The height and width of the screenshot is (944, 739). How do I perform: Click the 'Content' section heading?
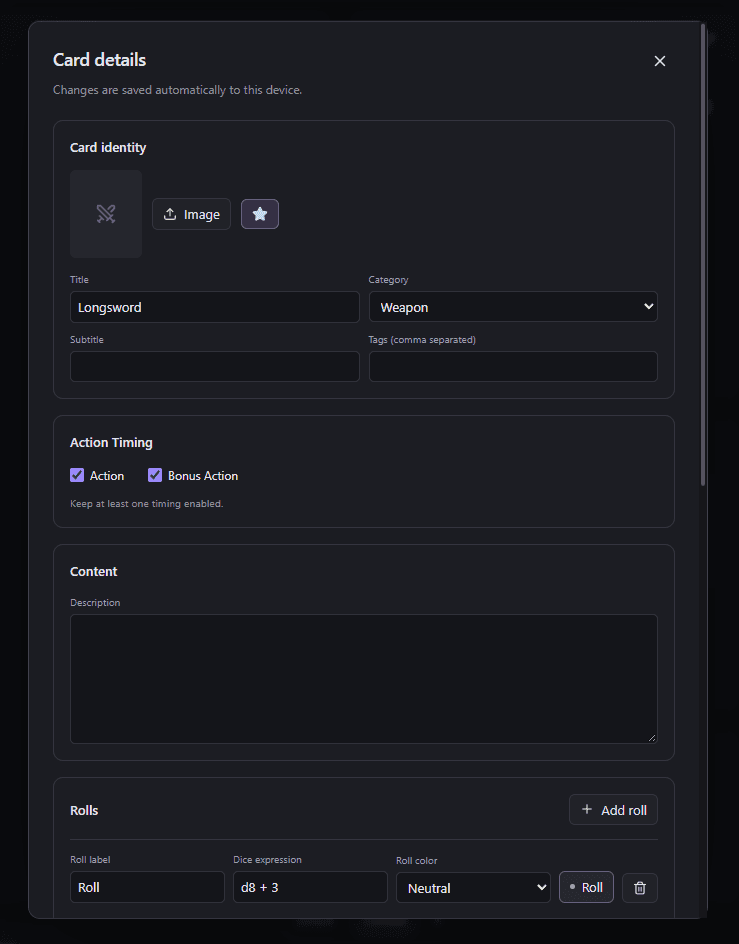tap(93, 571)
